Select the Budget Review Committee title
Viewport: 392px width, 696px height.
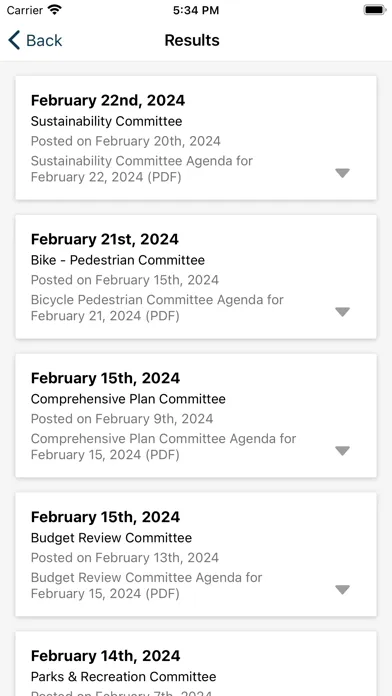tap(111, 538)
